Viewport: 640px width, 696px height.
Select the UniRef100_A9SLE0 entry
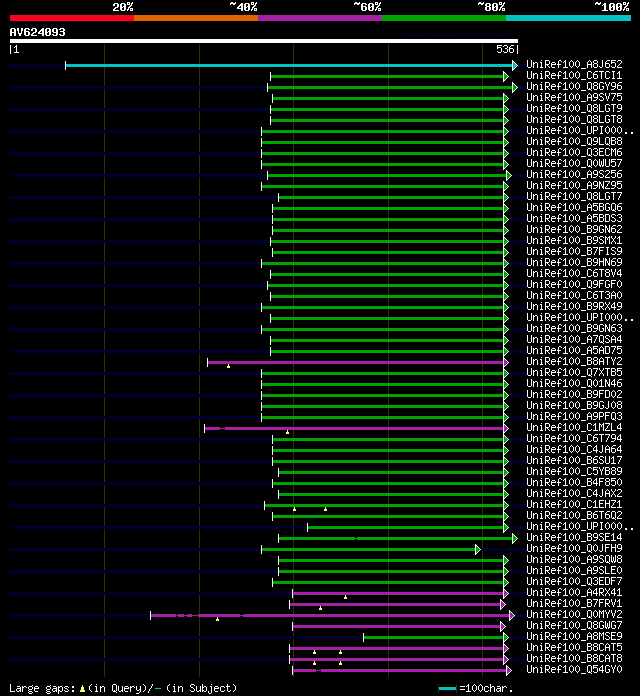pos(574,570)
